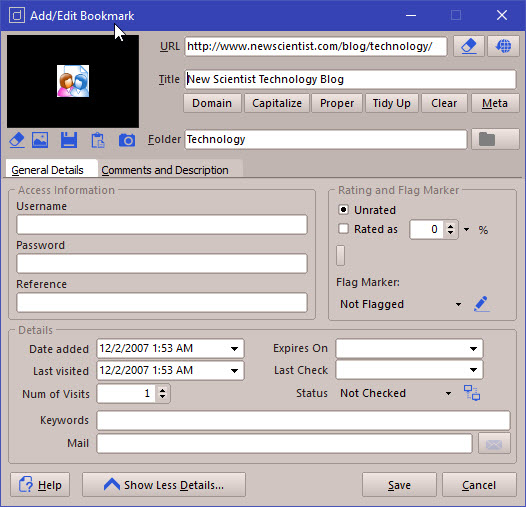Open the Date added date picker
The image size is (526, 507).
click(x=234, y=349)
